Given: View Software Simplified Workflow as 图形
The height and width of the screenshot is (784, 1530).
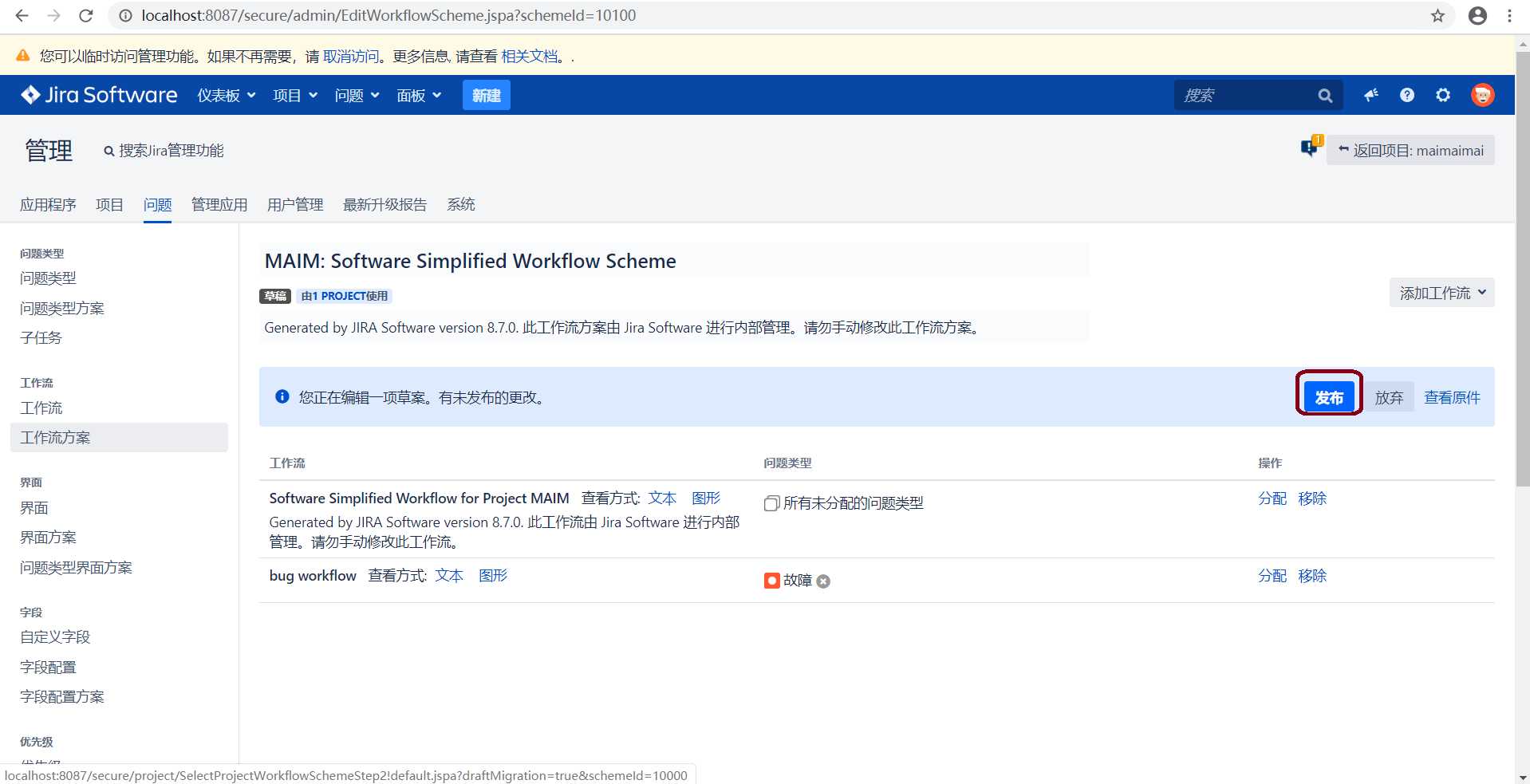Looking at the screenshot, I should pyautogui.click(x=705, y=498).
